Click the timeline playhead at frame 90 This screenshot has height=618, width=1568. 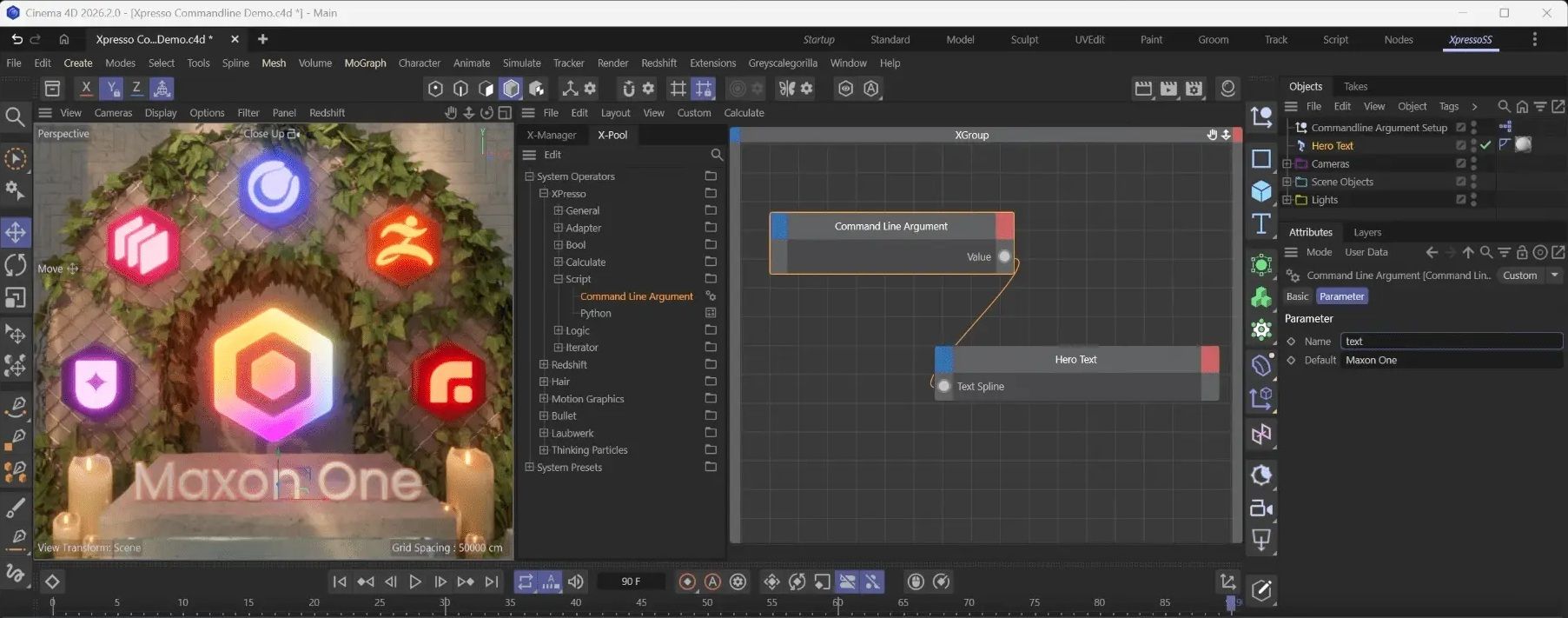[1230, 602]
